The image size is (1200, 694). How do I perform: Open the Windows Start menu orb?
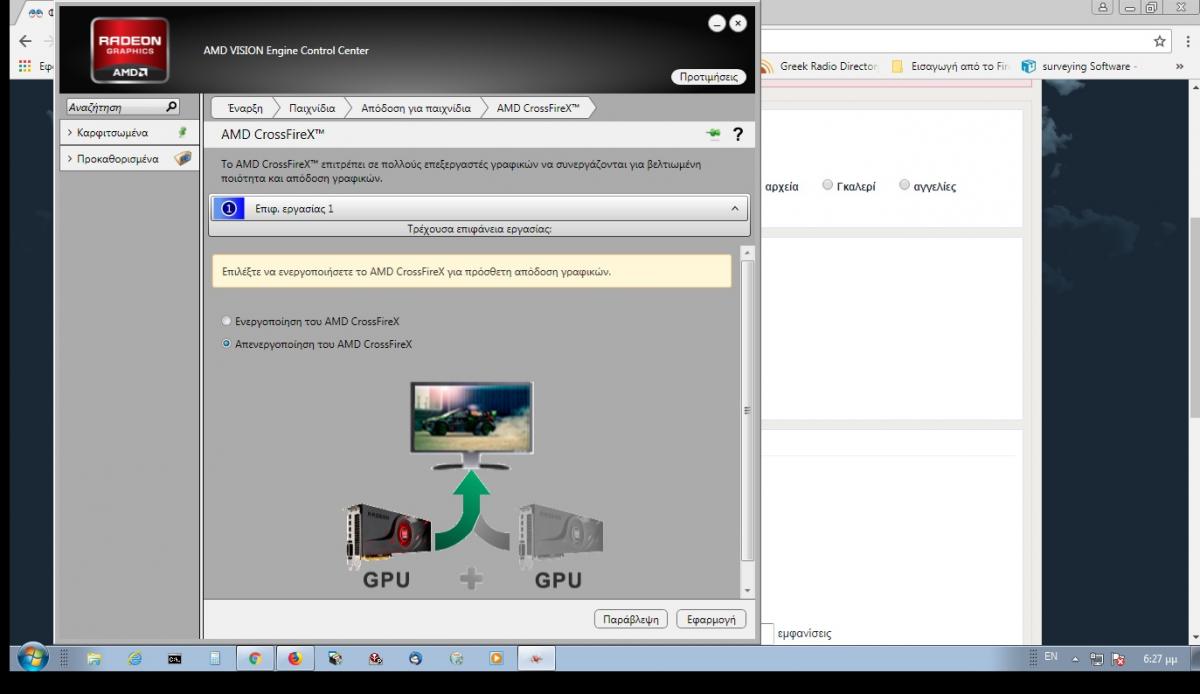coord(32,658)
